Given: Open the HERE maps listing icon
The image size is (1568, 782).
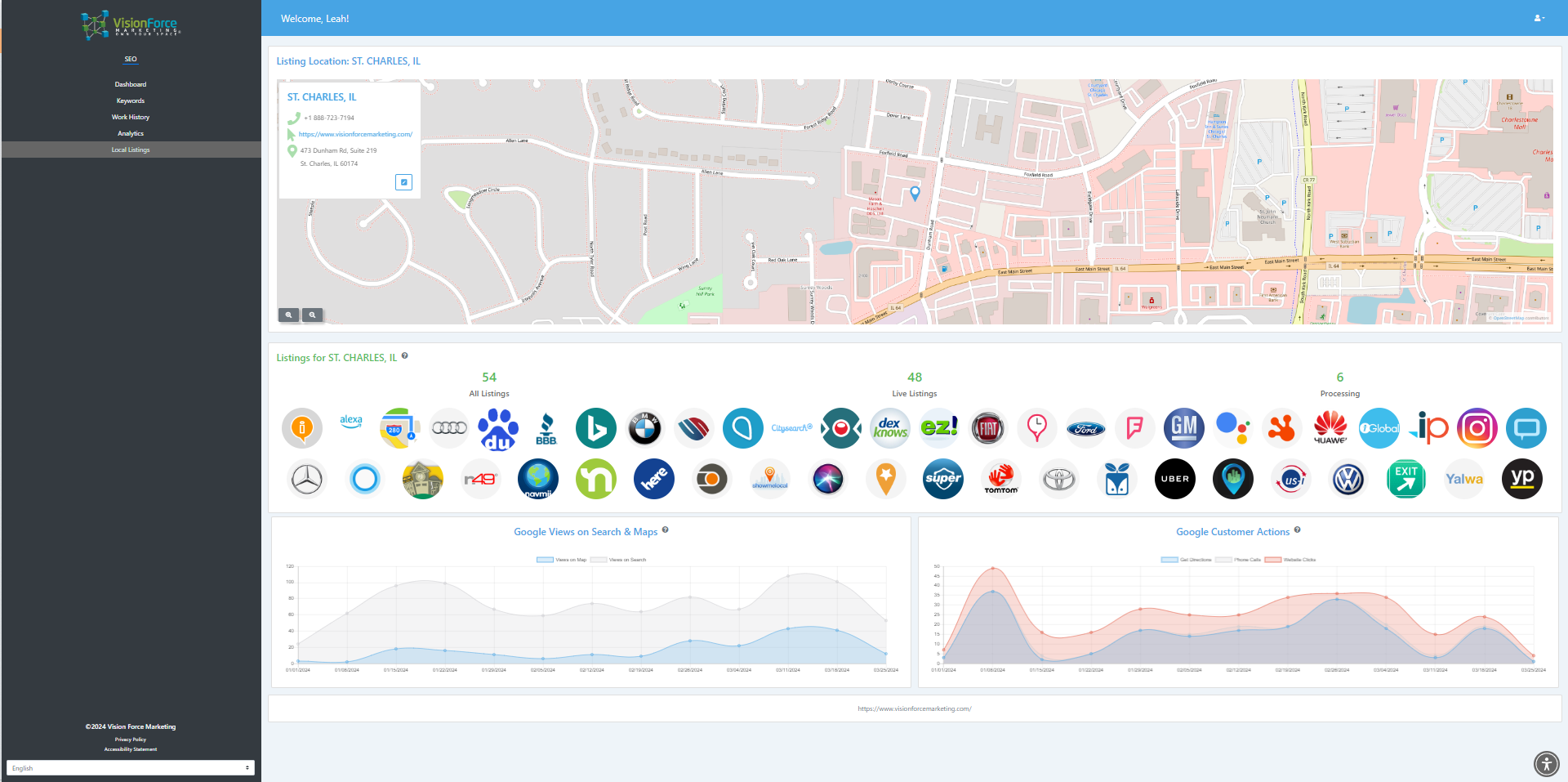Looking at the screenshot, I should tap(654, 479).
